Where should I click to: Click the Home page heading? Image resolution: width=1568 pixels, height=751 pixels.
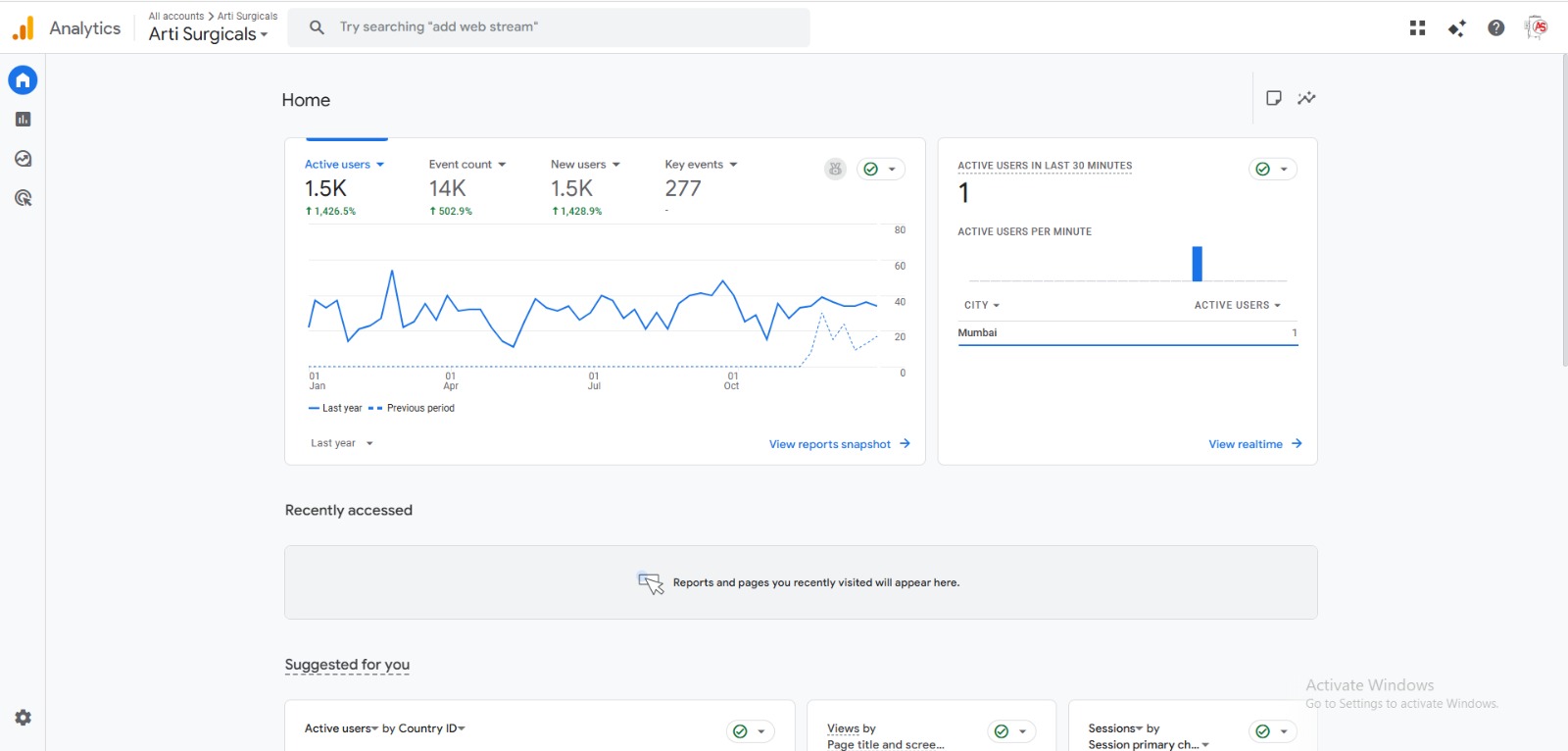point(306,100)
